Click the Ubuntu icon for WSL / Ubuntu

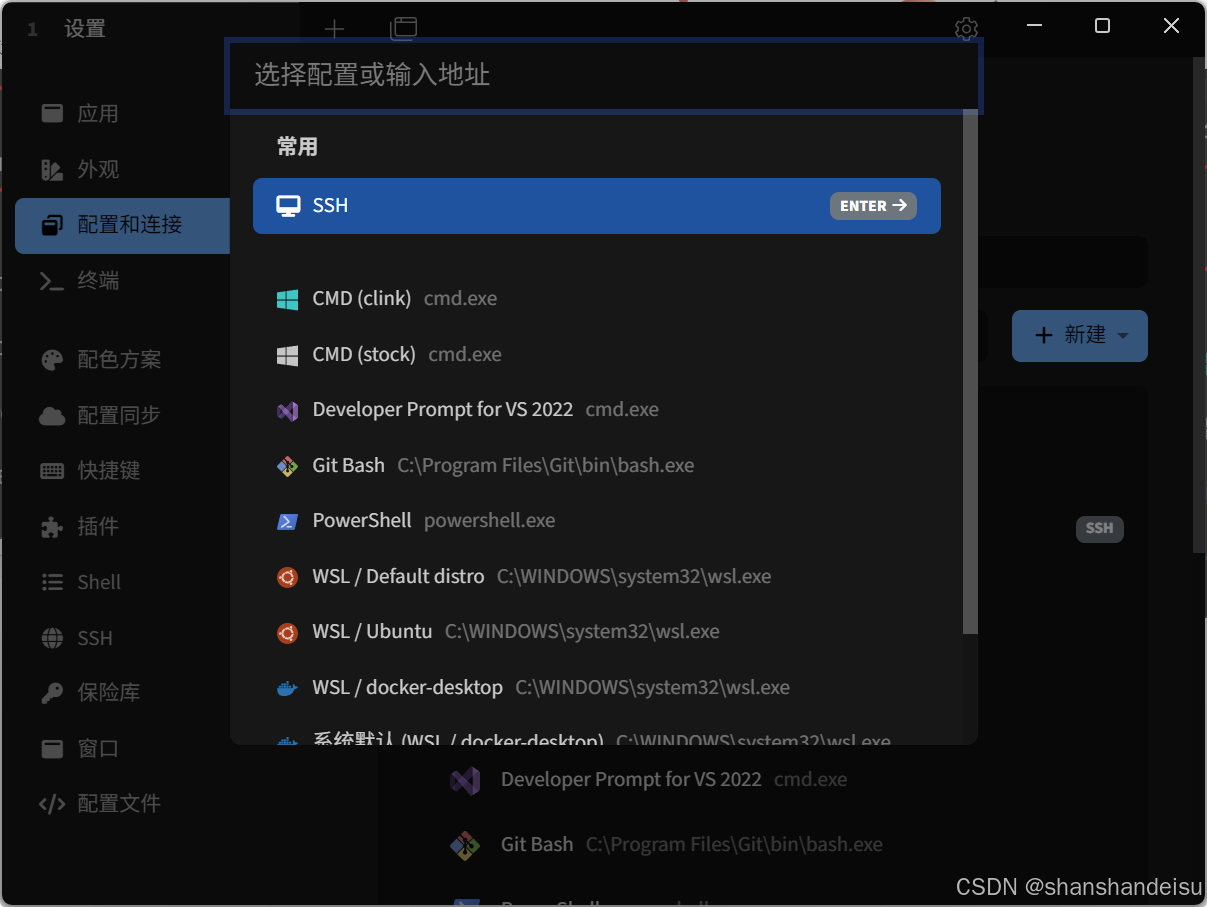[288, 632]
